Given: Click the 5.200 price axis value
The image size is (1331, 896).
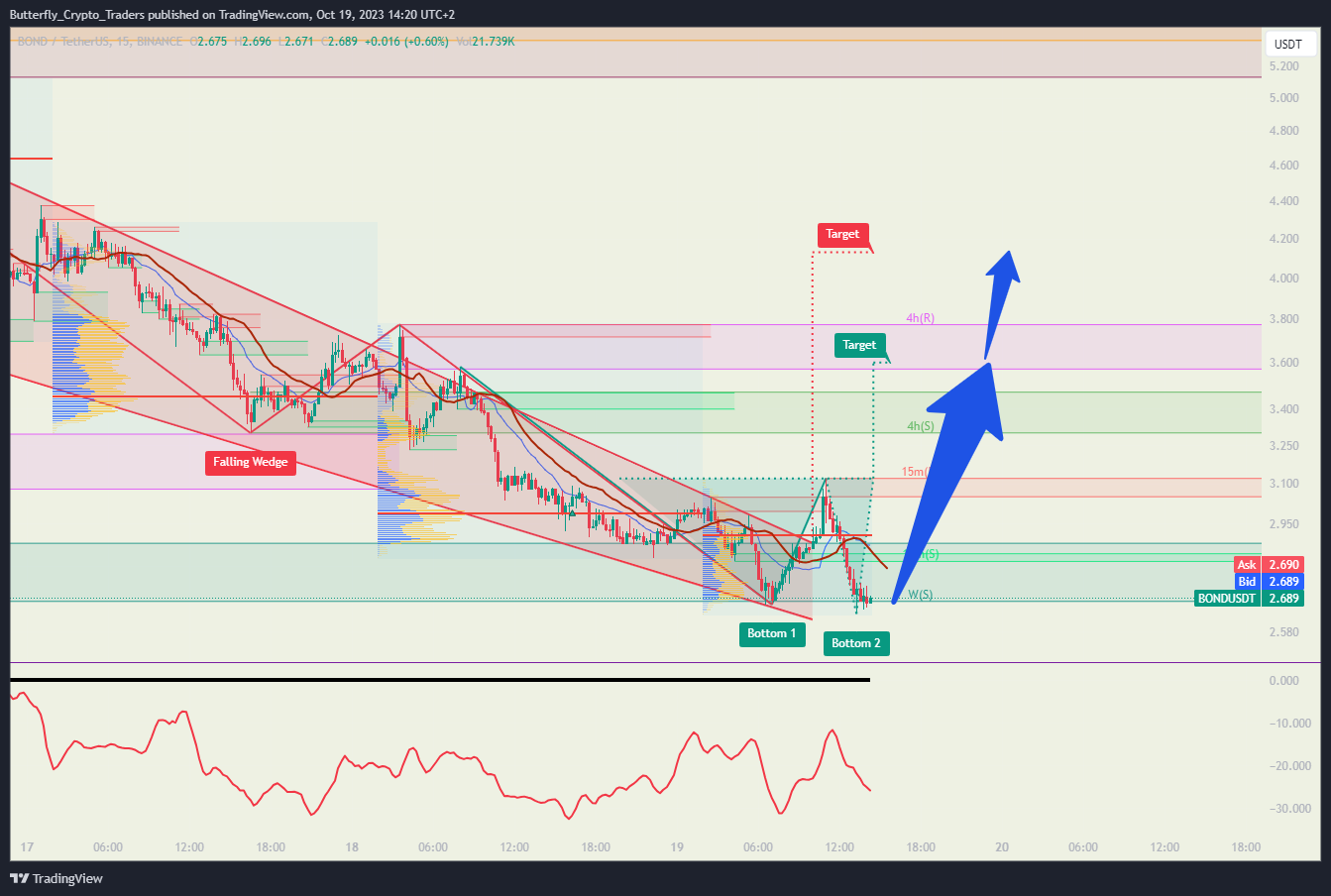Looking at the screenshot, I should (1284, 66).
